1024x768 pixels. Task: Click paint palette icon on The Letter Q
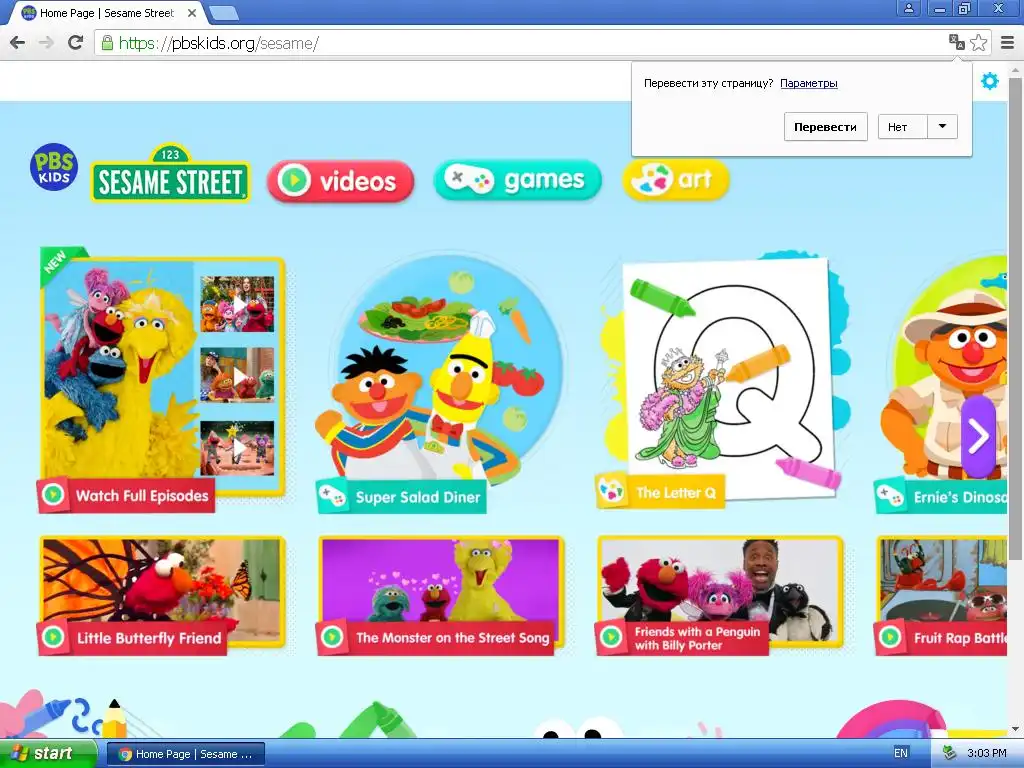click(x=611, y=491)
